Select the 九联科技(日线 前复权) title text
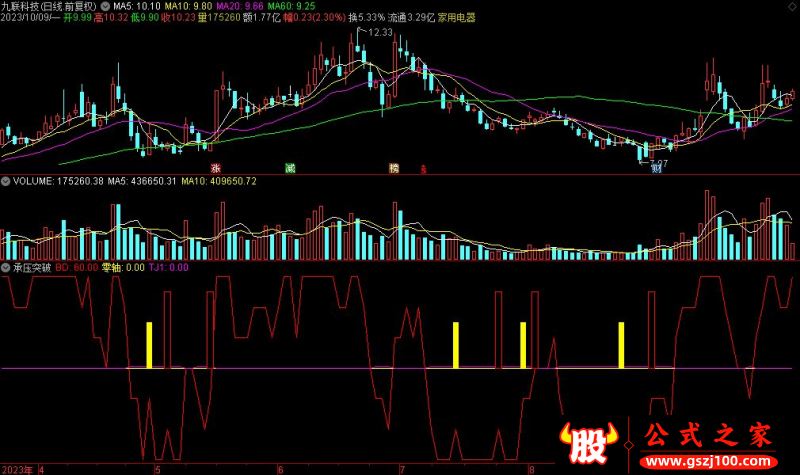This screenshot has height=475, width=800. (48, 7)
